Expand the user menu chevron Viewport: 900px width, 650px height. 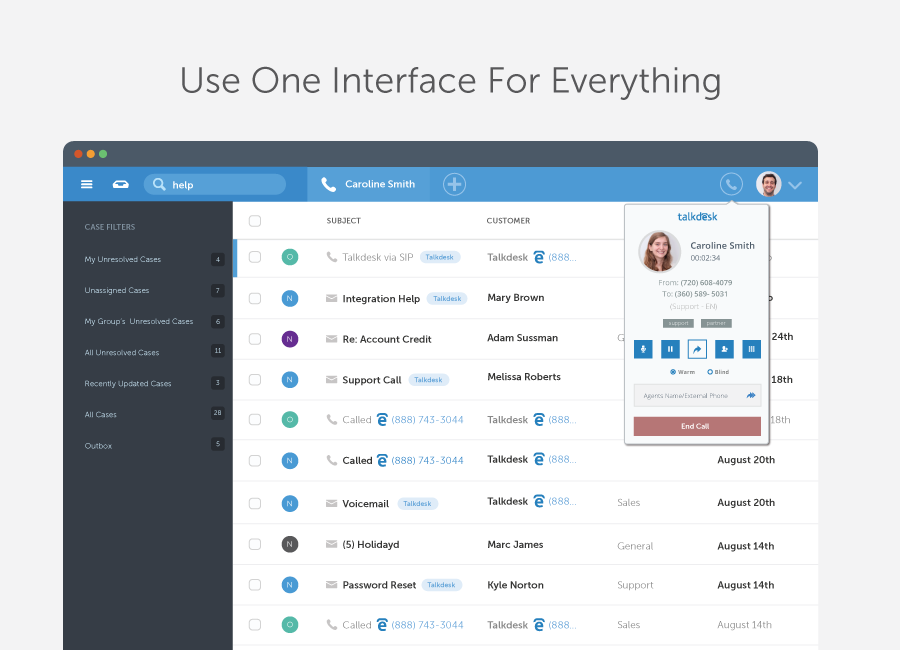795,185
